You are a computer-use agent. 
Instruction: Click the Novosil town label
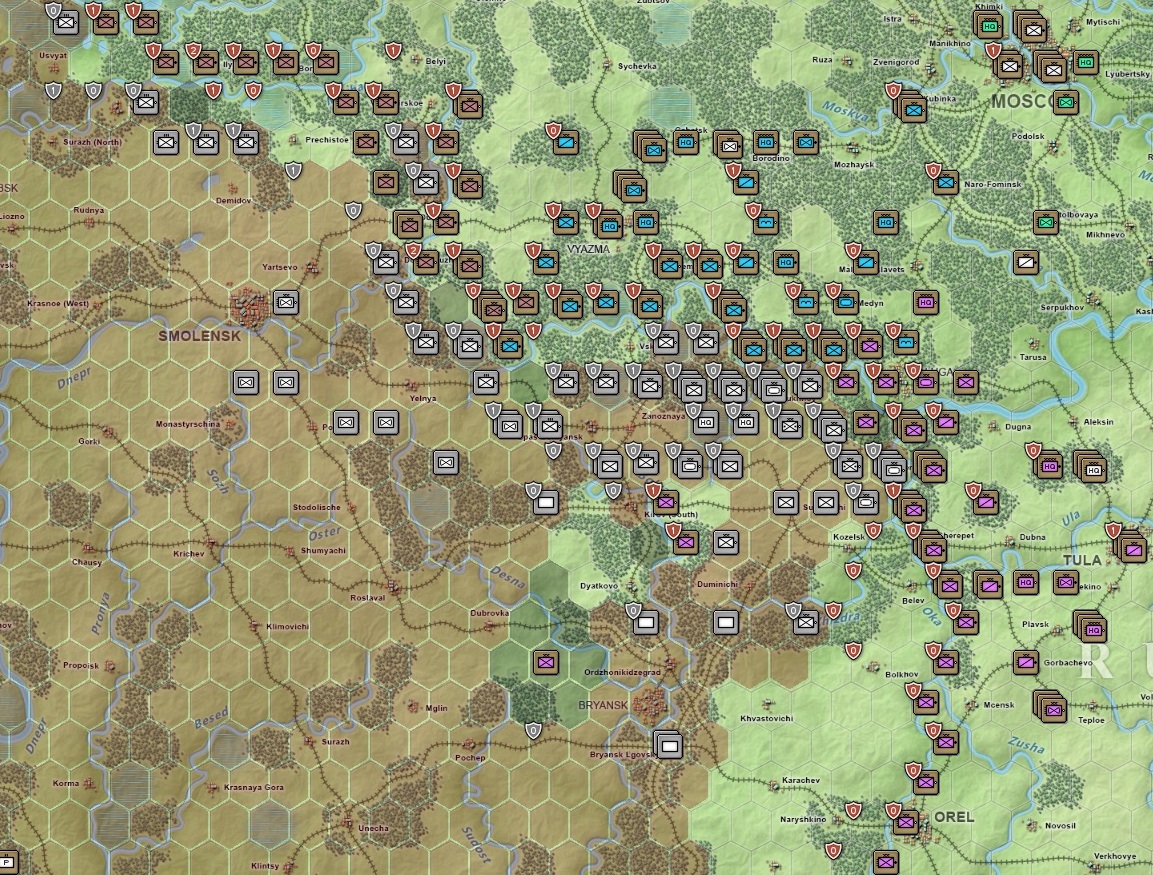click(1060, 826)
